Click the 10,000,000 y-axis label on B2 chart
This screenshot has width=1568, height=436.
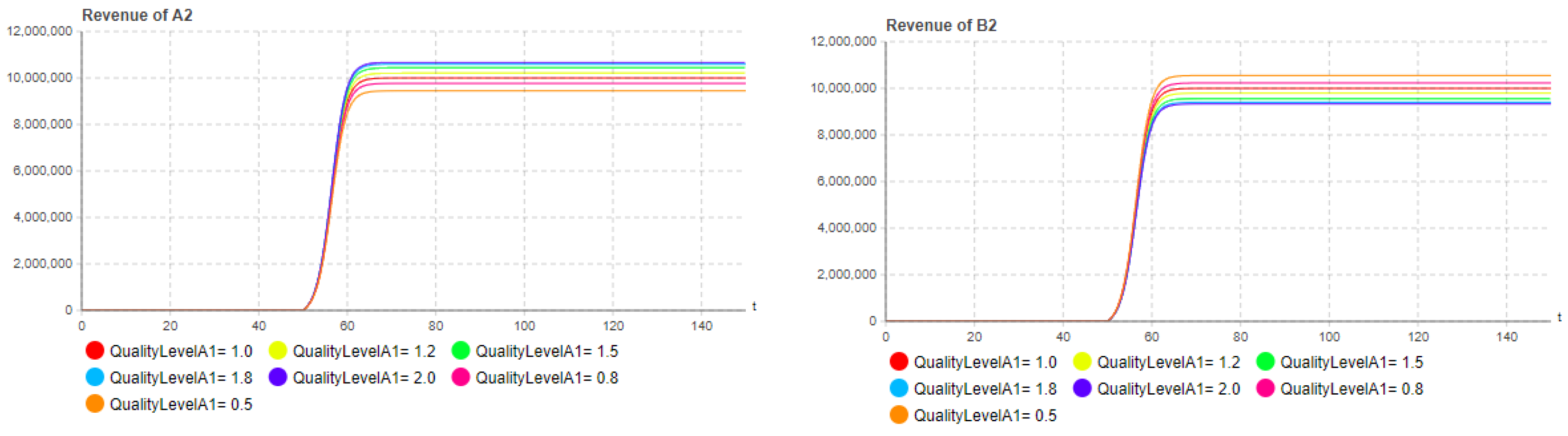click(x=844, y=88)
